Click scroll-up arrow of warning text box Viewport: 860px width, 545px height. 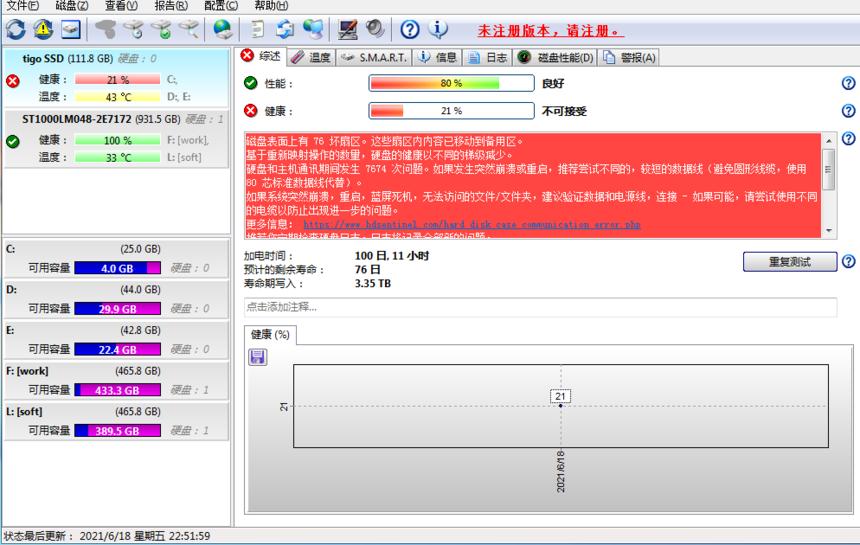[829, 141]
